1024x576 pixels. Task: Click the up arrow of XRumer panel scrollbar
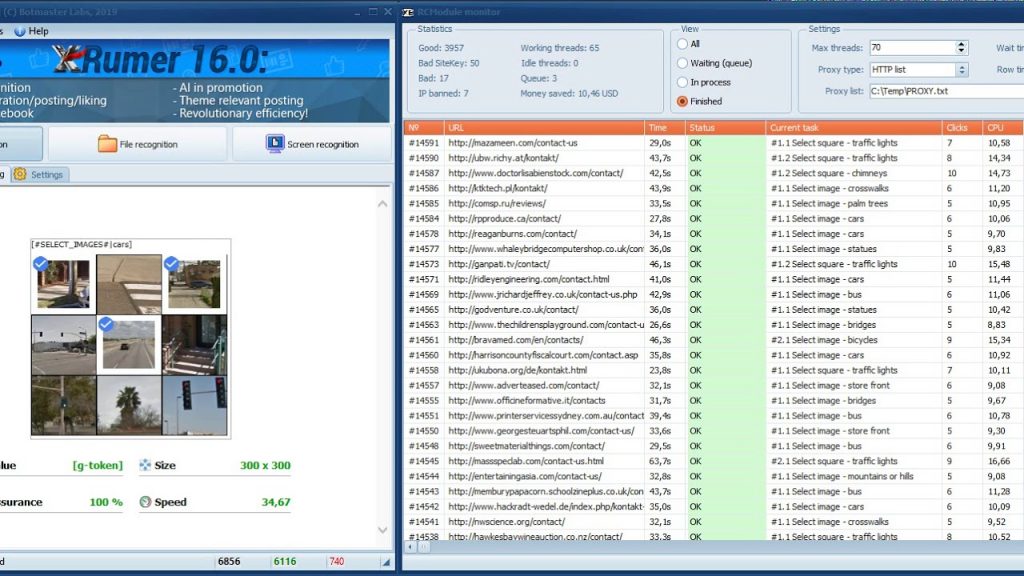[x=383, y=204]
